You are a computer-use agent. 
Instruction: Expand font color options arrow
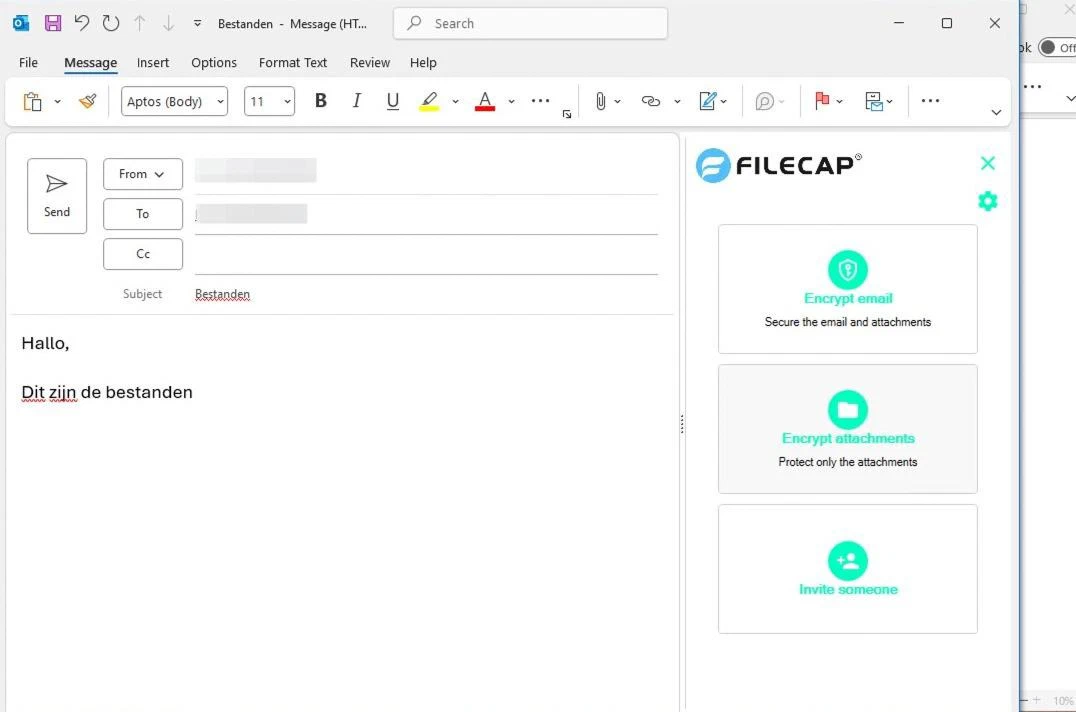pyautogui.click(x=512, y=102)
